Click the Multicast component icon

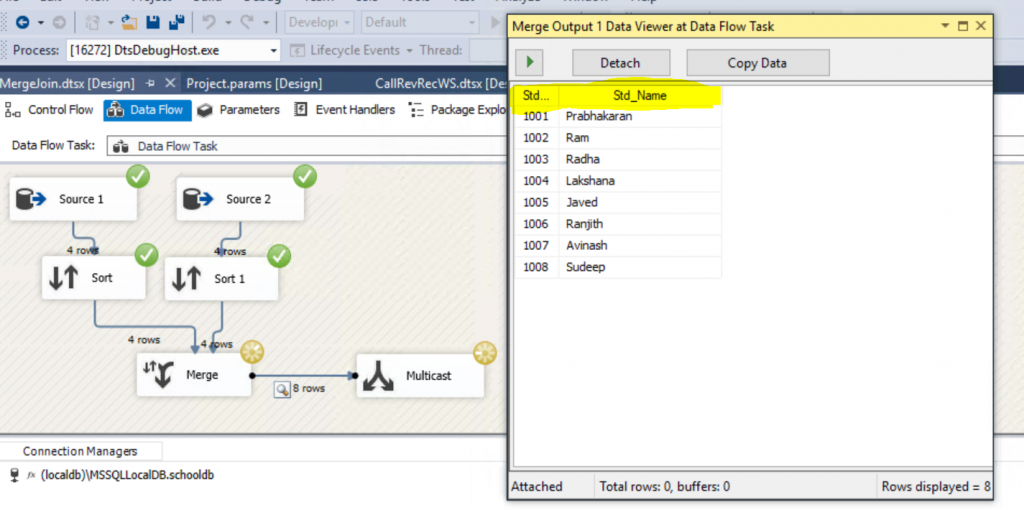[377, 376]
